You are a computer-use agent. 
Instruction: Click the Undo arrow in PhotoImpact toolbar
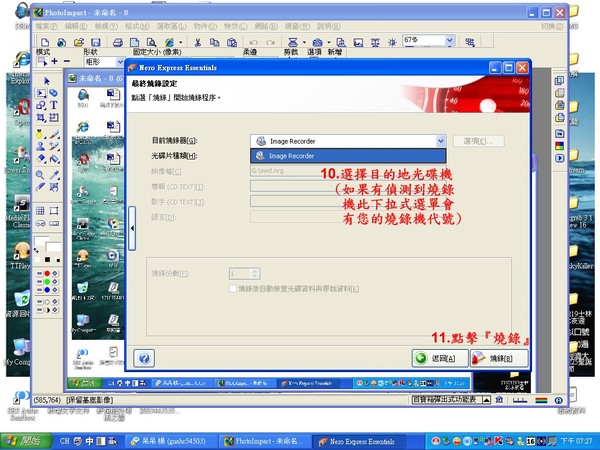coord(253,42)
